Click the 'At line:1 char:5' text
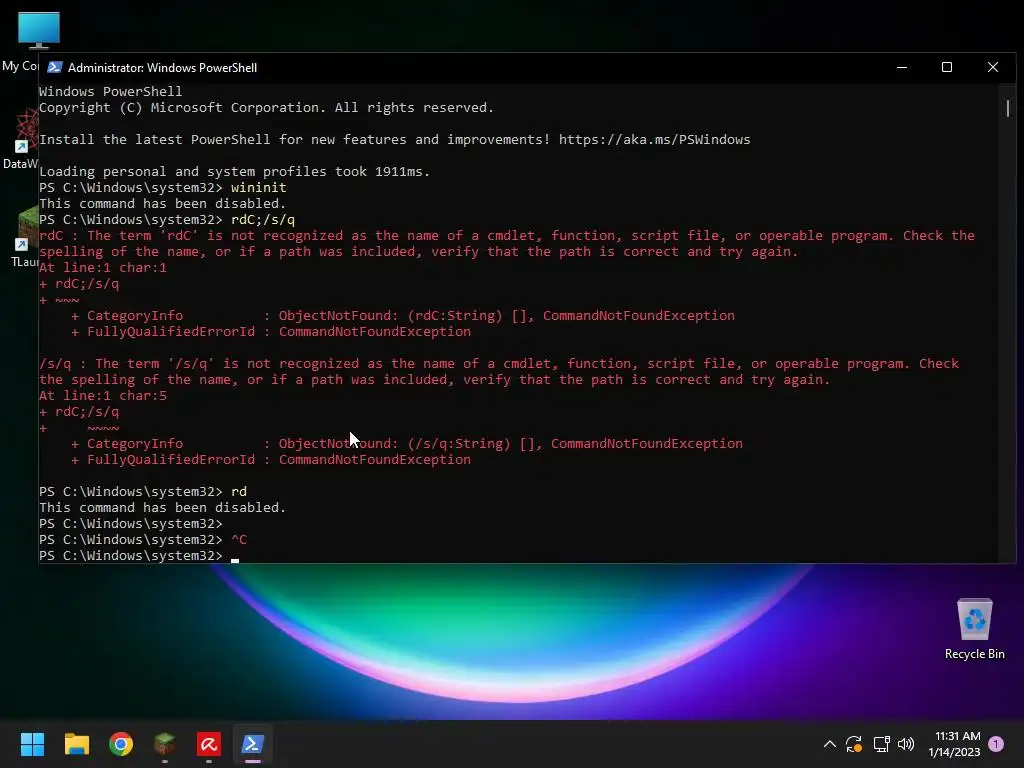 point(103,396)
